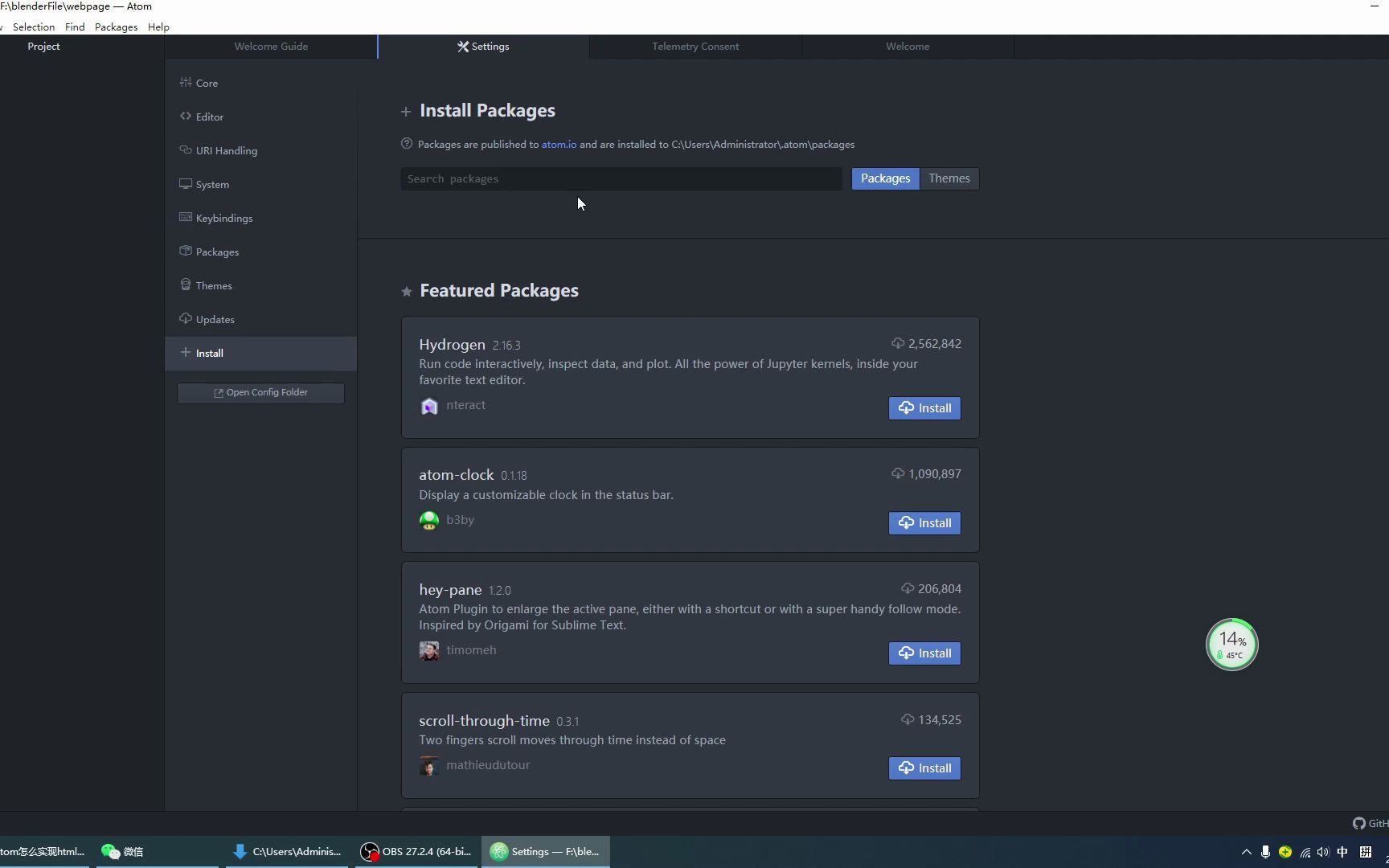Click hey-pane download count icon

point(908,589)
